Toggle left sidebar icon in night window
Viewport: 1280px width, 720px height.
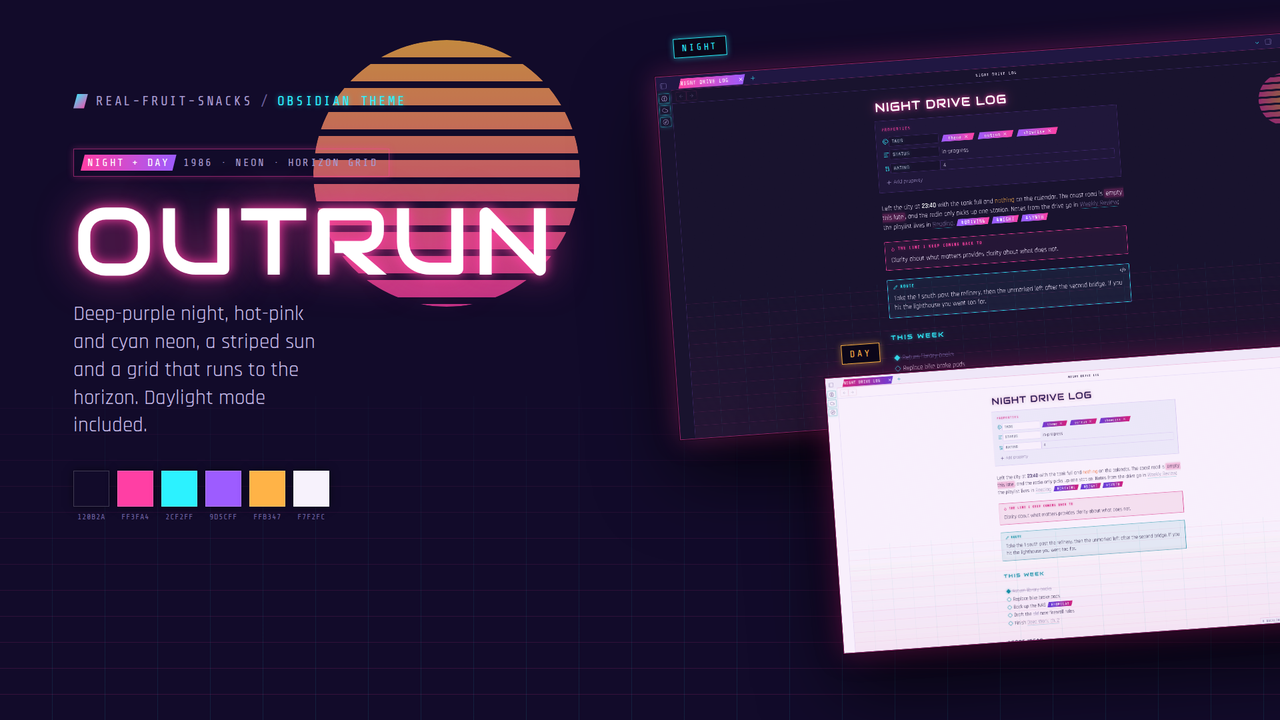tap(663, 86)
